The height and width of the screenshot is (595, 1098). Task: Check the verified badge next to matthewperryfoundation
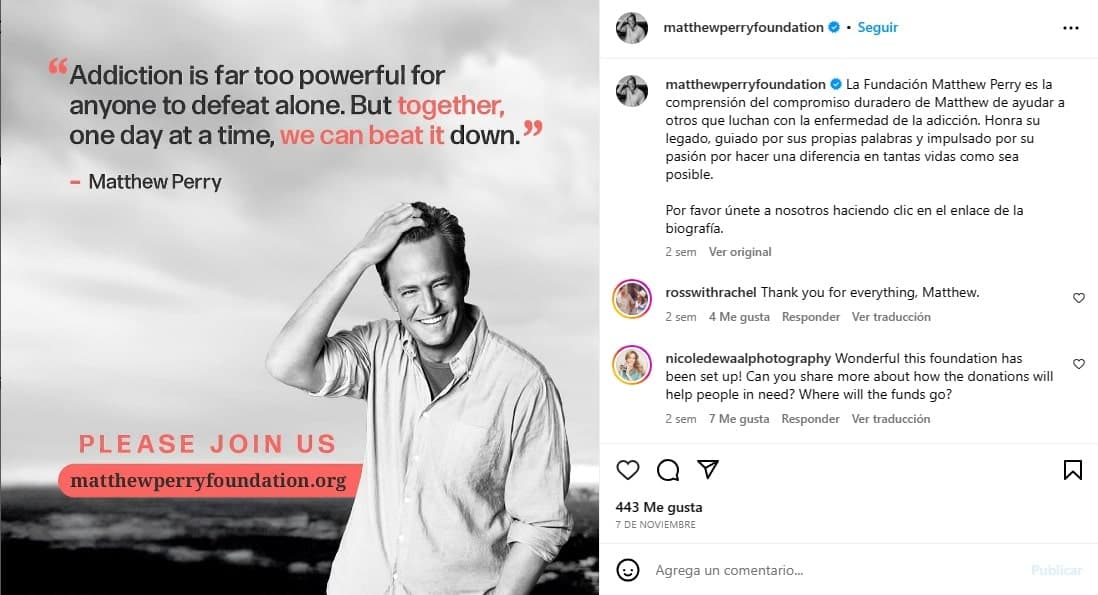click(832, 27)
